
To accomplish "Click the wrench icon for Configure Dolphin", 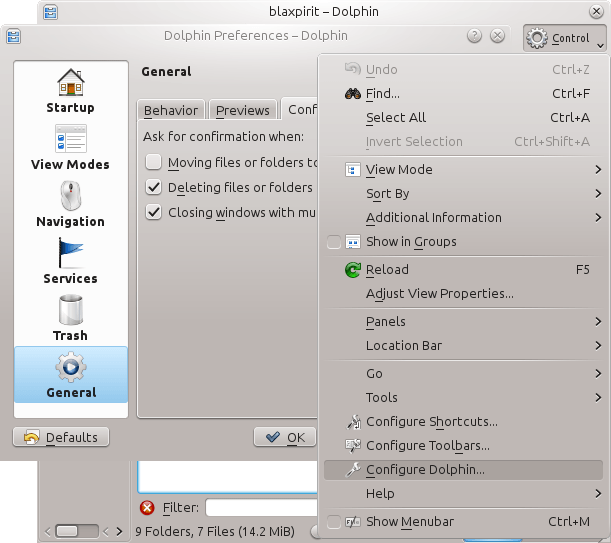I will 353,470.
